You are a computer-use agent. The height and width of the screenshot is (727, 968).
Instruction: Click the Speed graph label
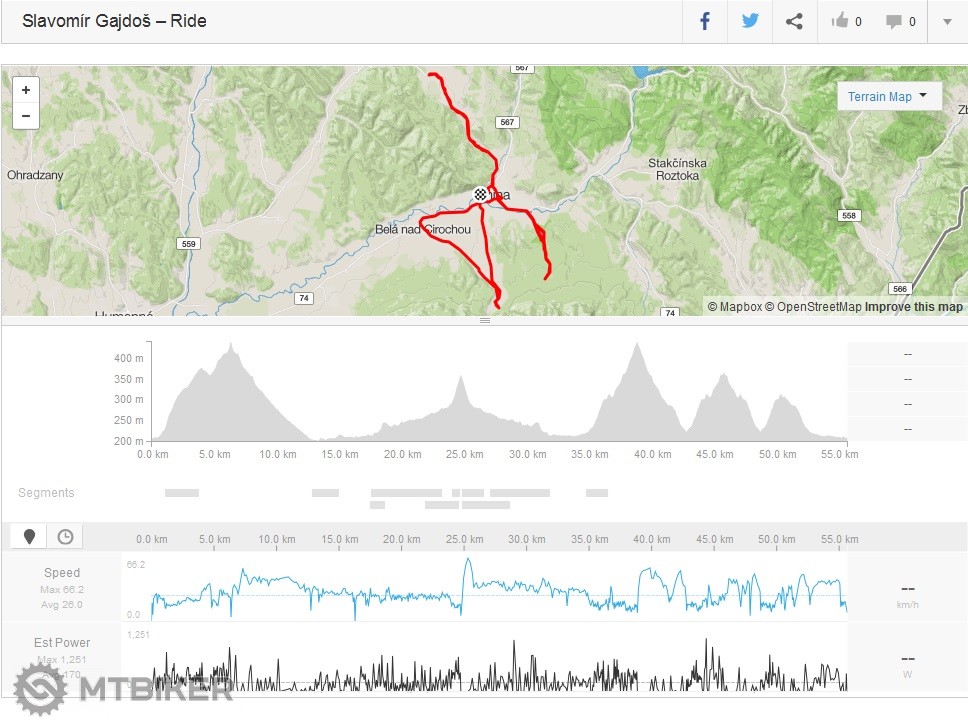pyautogui.click(x=62, y=573)
